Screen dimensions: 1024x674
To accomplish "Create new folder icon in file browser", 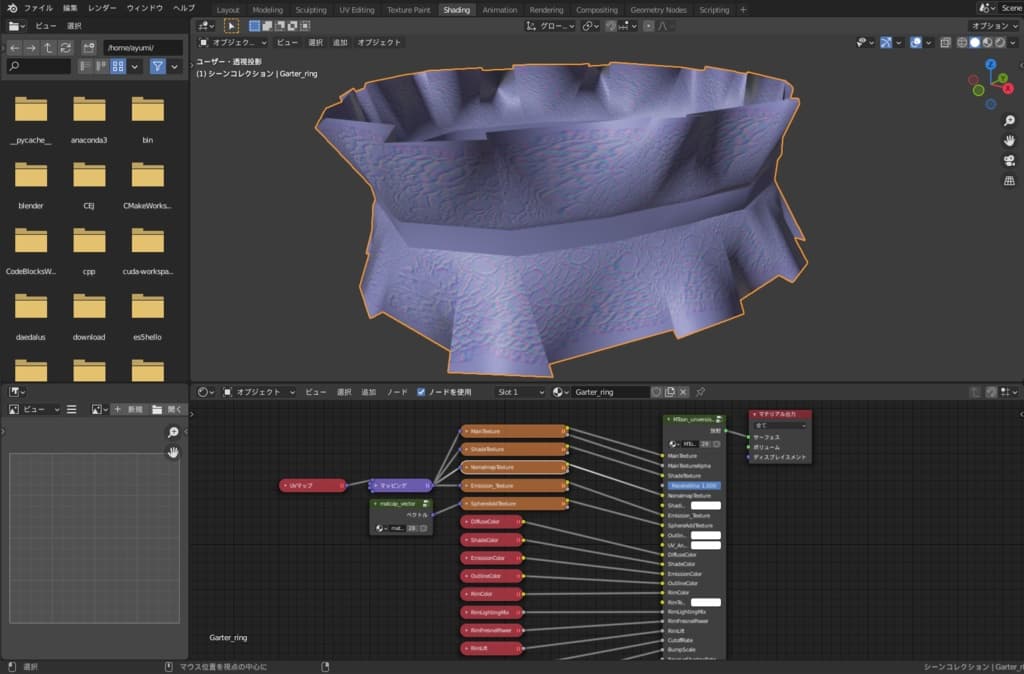I will click(x=90, y=48).
